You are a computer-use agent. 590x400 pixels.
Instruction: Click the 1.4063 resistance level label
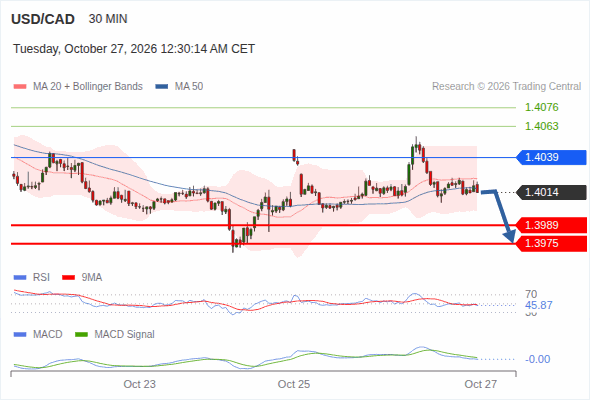(x=541, y=126)
